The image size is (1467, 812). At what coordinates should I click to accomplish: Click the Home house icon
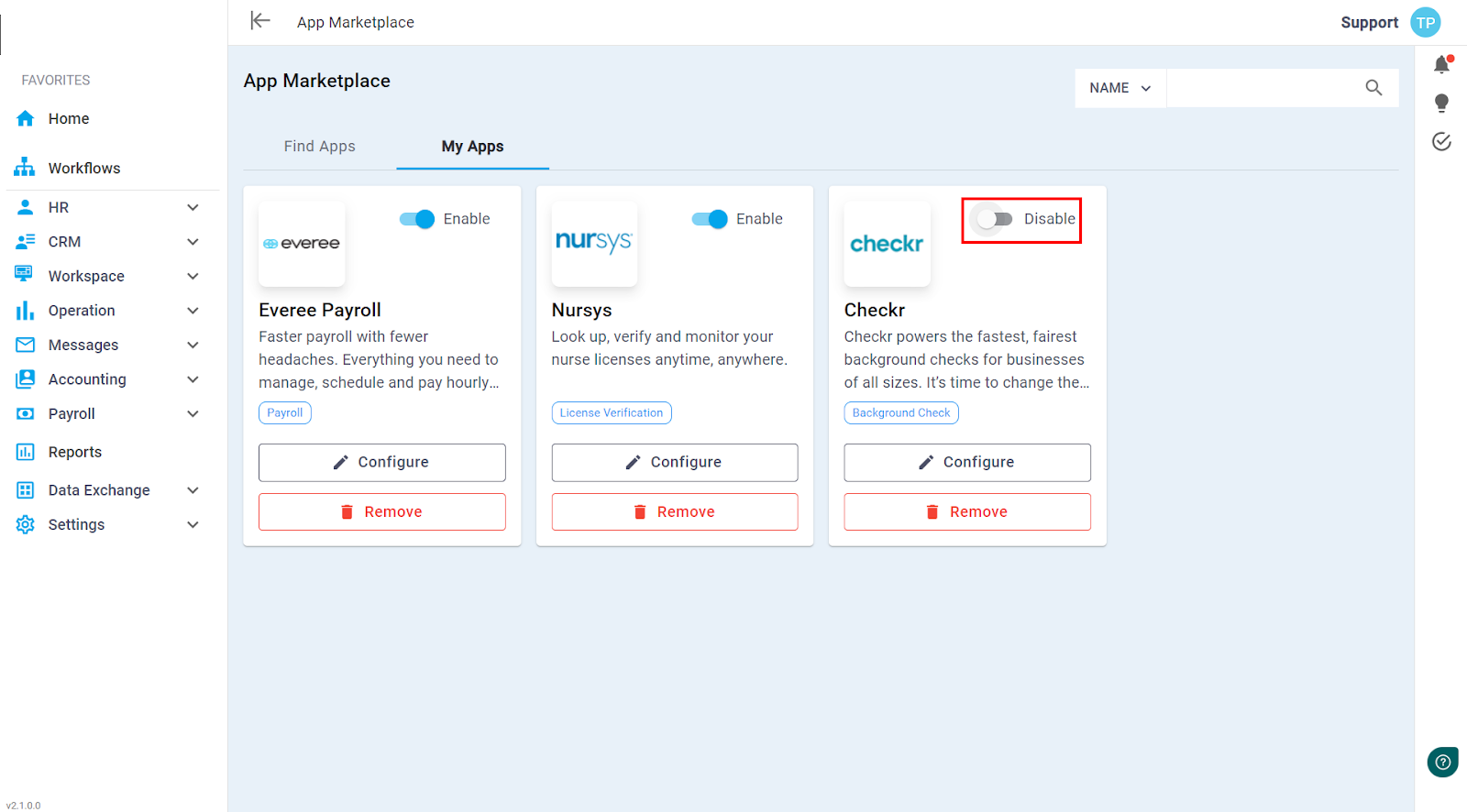[26, 118]
